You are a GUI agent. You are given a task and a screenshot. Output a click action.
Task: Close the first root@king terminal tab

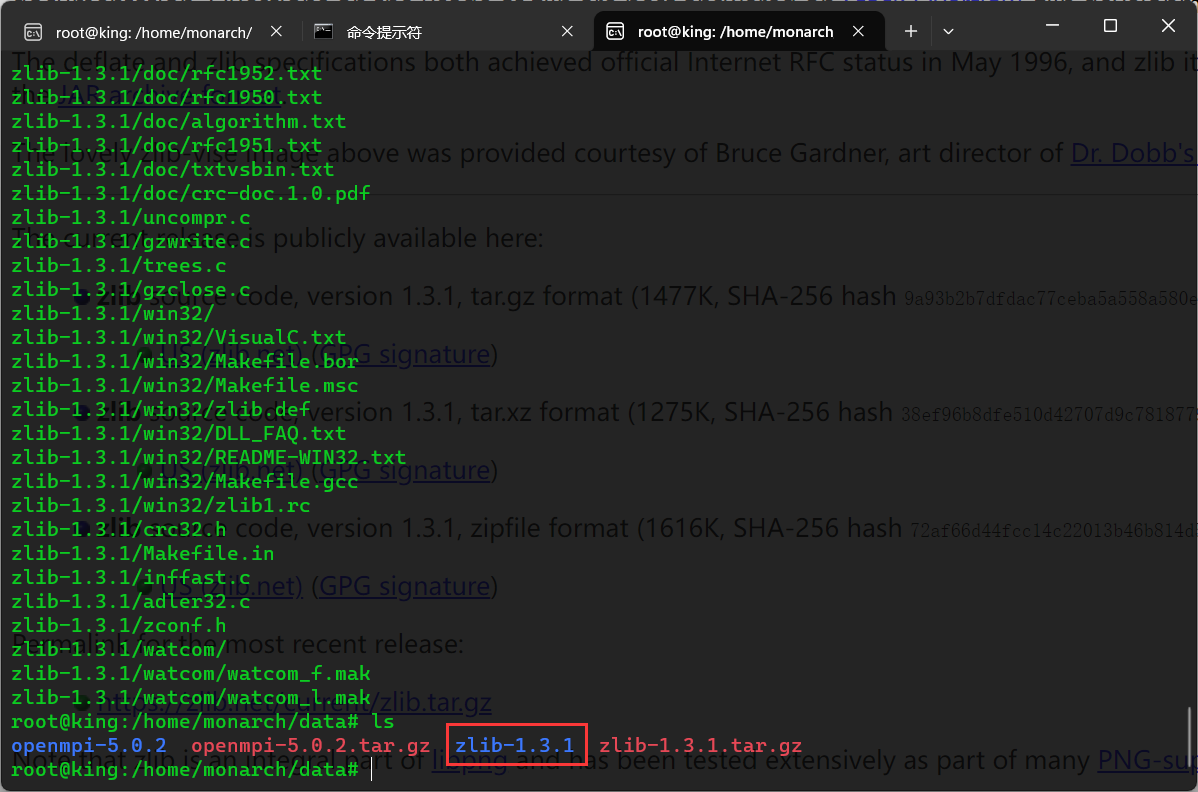click(x=277, y=31)
